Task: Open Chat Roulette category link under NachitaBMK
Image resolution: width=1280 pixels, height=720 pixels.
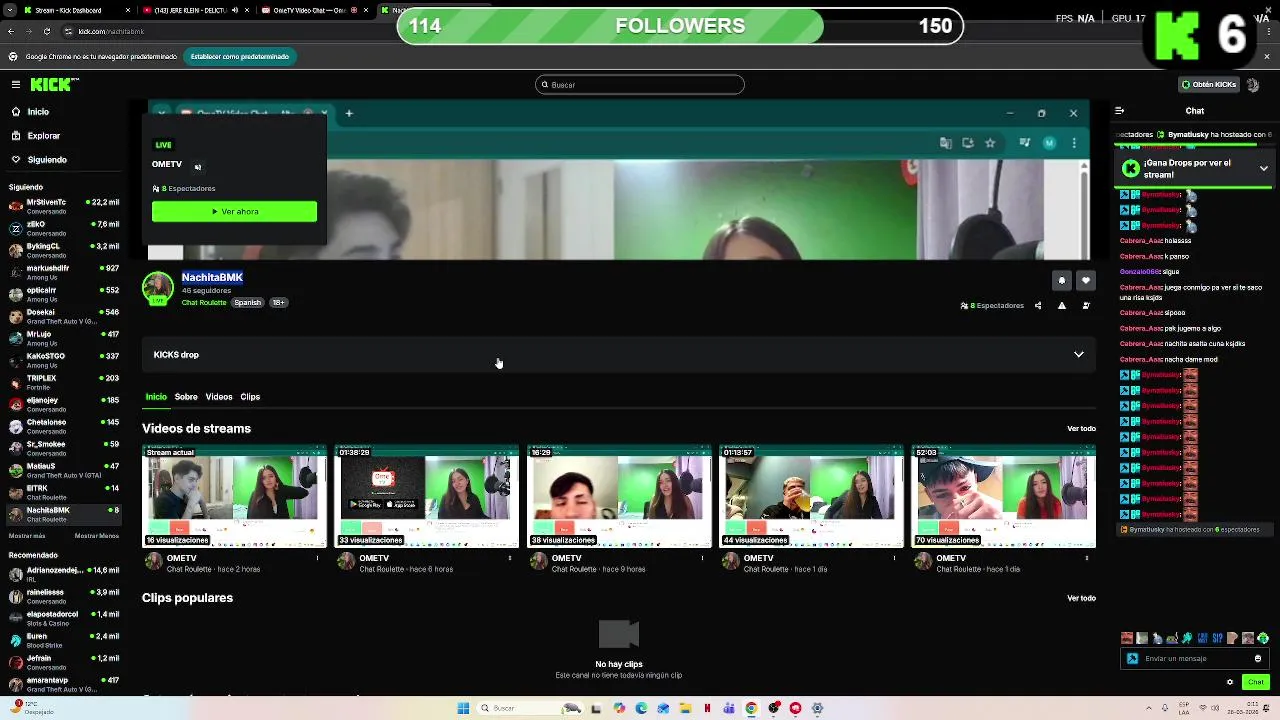Action: (204, 303)
